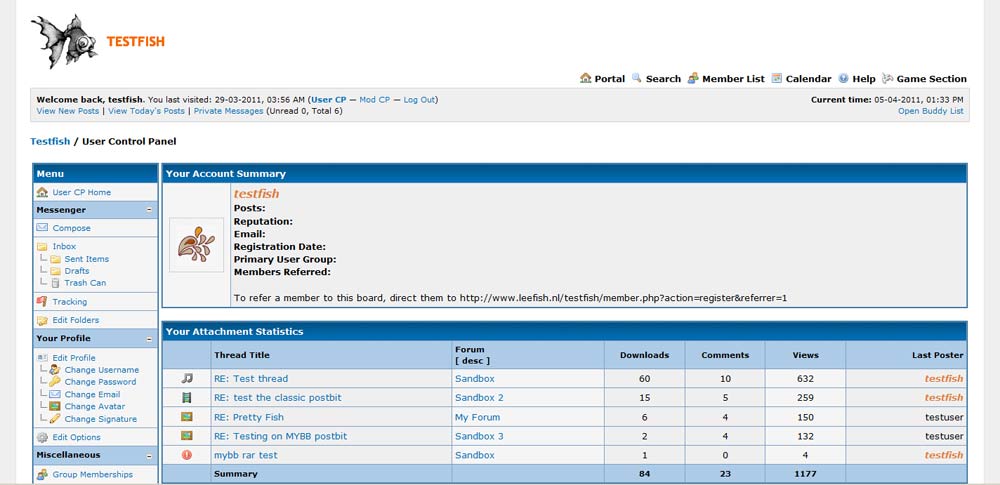Click the Trash Can icon in Messenger
Viewport: 1000px width, 485px height.
(56, 283)
